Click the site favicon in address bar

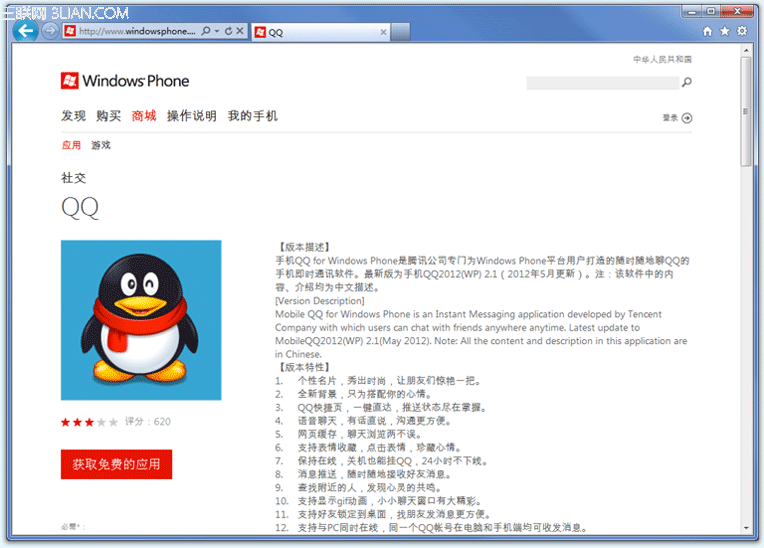(70, 31)
